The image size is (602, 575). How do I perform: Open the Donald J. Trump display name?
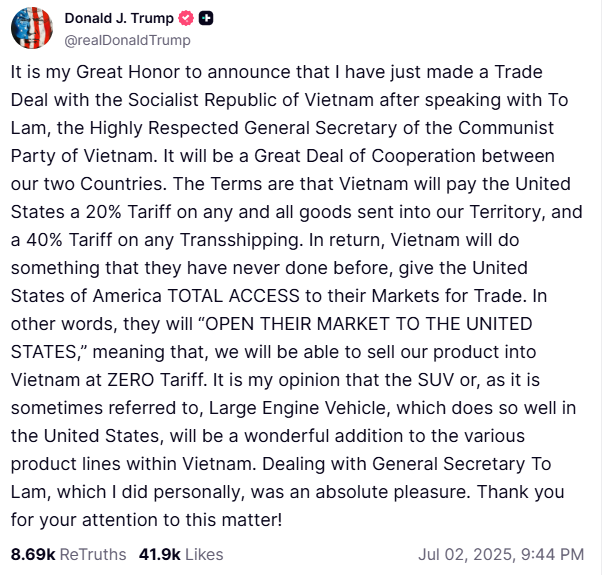click(119, 18)
